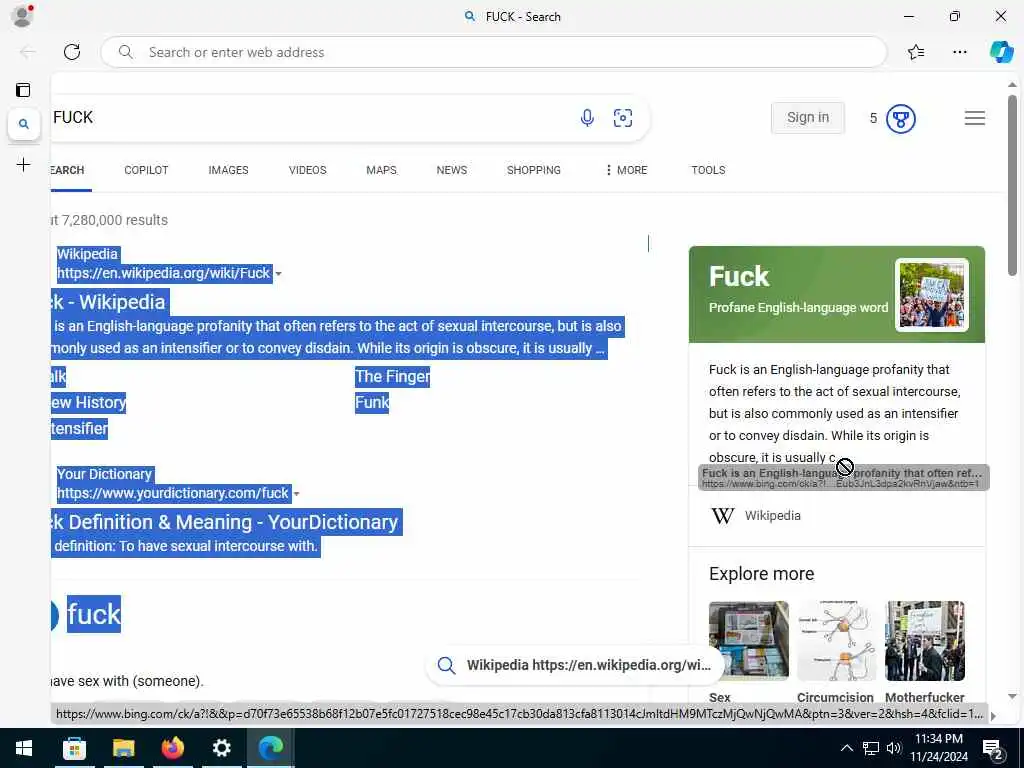This screenshot has height=768, width=1024.
Task: Click the browser profile avatar icon
Action: point(22,16)
